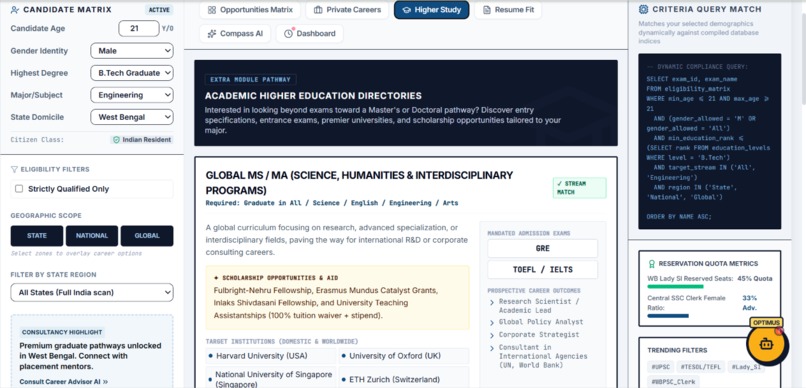The image size is (806, 388).
Task: Toggle the STATE geographic scope button
Action: click(37, 236)
